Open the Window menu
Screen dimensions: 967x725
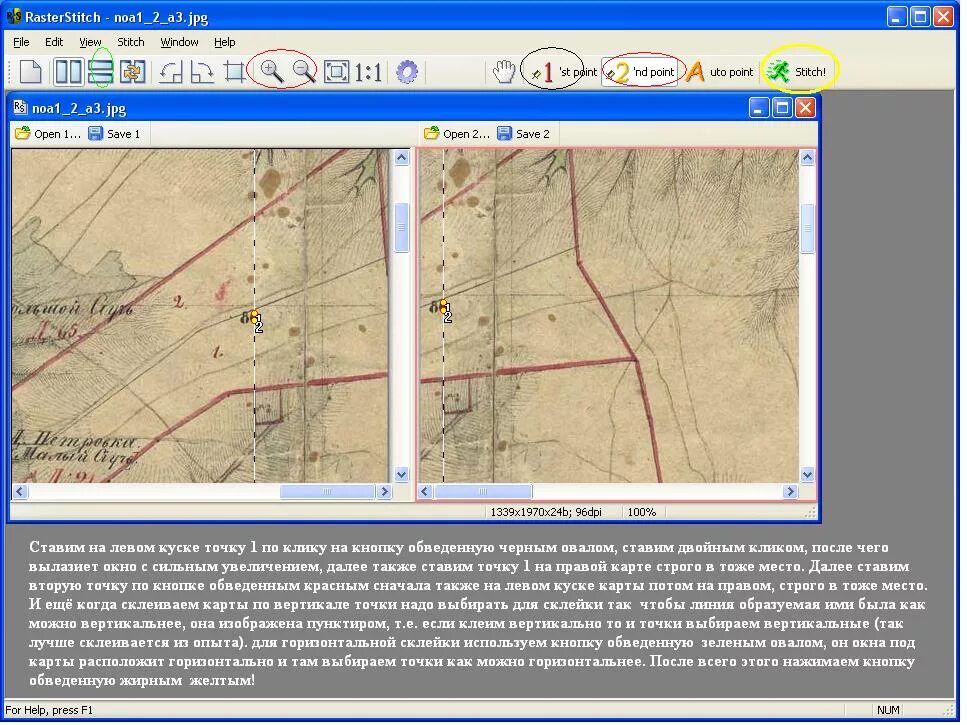tap(179, 42)
